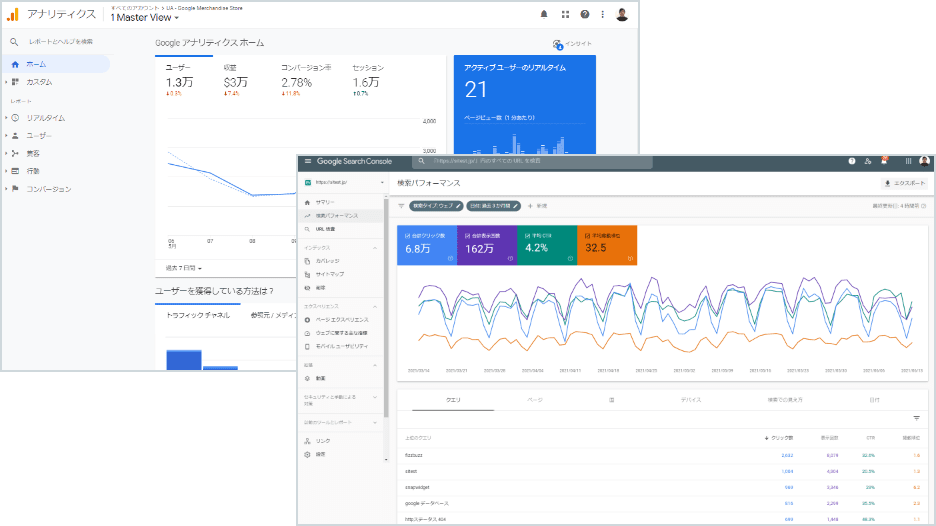The width and height of the screenshot is (936, 526).
Task: Click the Analytics help question mark icon
Action: click(x=585, y=15)
